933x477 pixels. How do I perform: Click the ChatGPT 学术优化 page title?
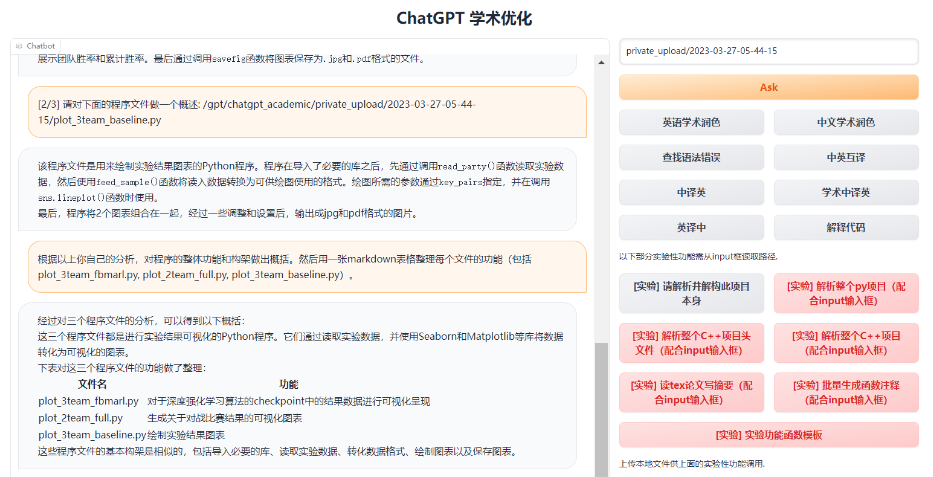tap(464, 18)
